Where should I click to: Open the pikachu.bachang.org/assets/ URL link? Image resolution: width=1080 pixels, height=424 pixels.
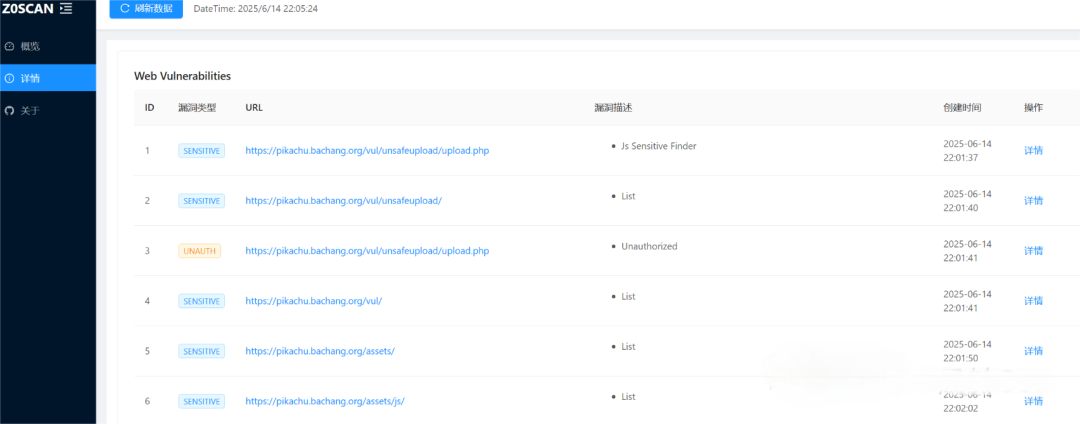pyautogui.click(x=320, y=351)
